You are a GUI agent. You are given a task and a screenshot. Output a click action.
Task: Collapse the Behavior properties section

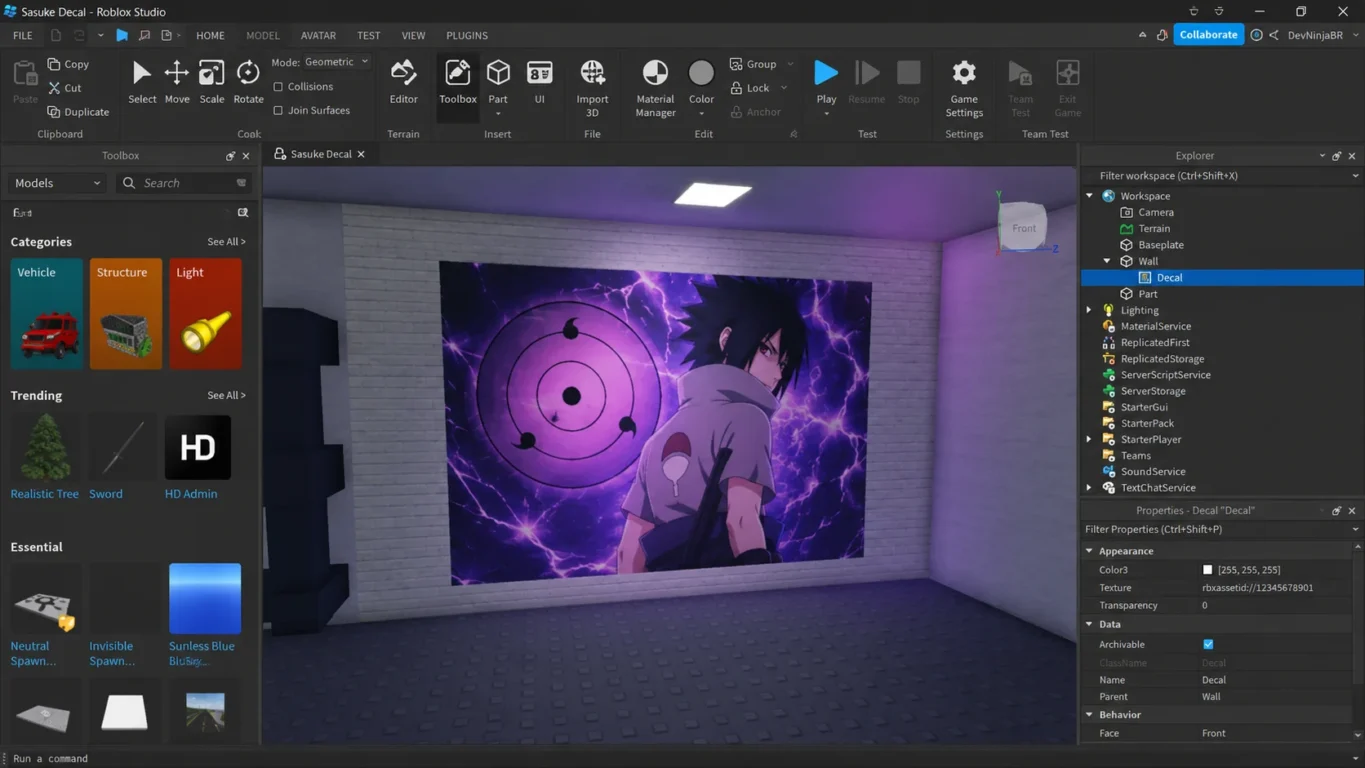click(1090, 715)
